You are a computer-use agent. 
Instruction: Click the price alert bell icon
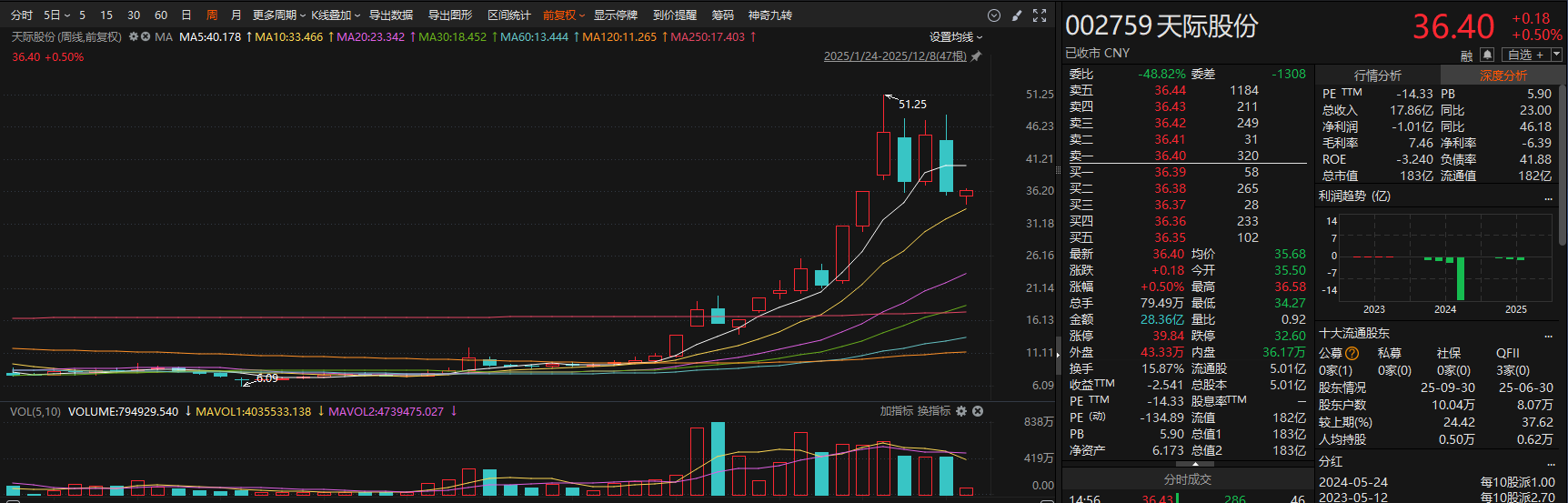point(1487,55)
